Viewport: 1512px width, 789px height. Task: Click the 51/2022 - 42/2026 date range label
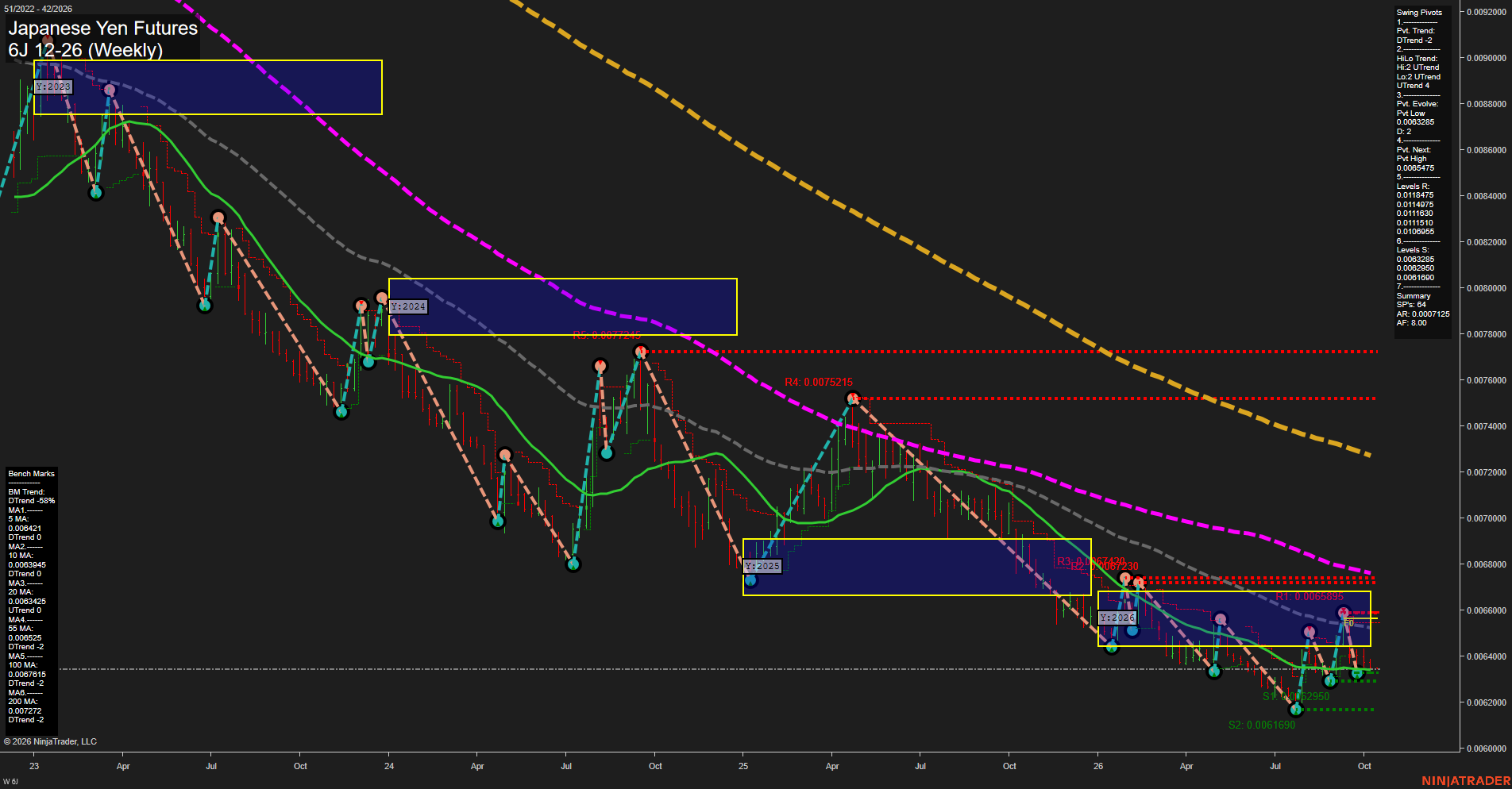38,9
